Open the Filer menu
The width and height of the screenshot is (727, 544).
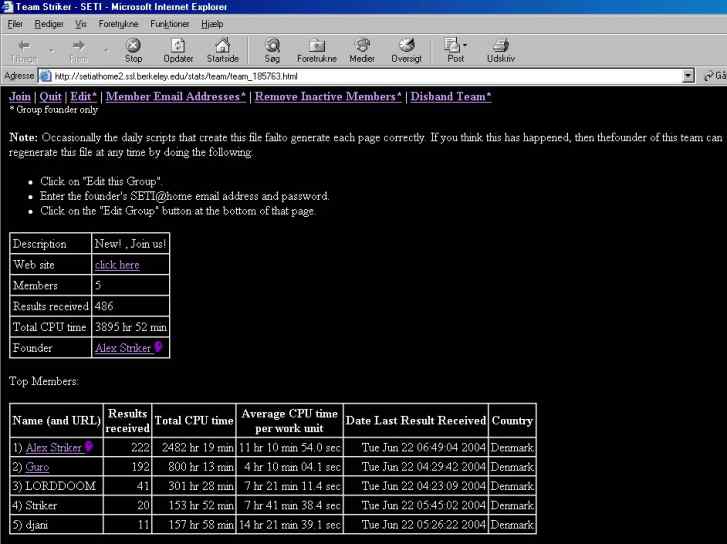tap(15, 24)
